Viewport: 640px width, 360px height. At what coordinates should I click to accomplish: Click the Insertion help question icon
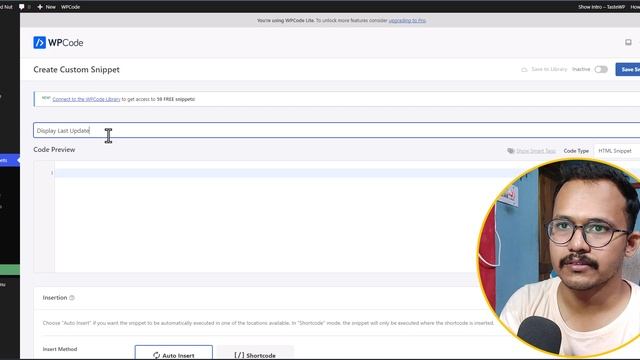click(72, 298)
